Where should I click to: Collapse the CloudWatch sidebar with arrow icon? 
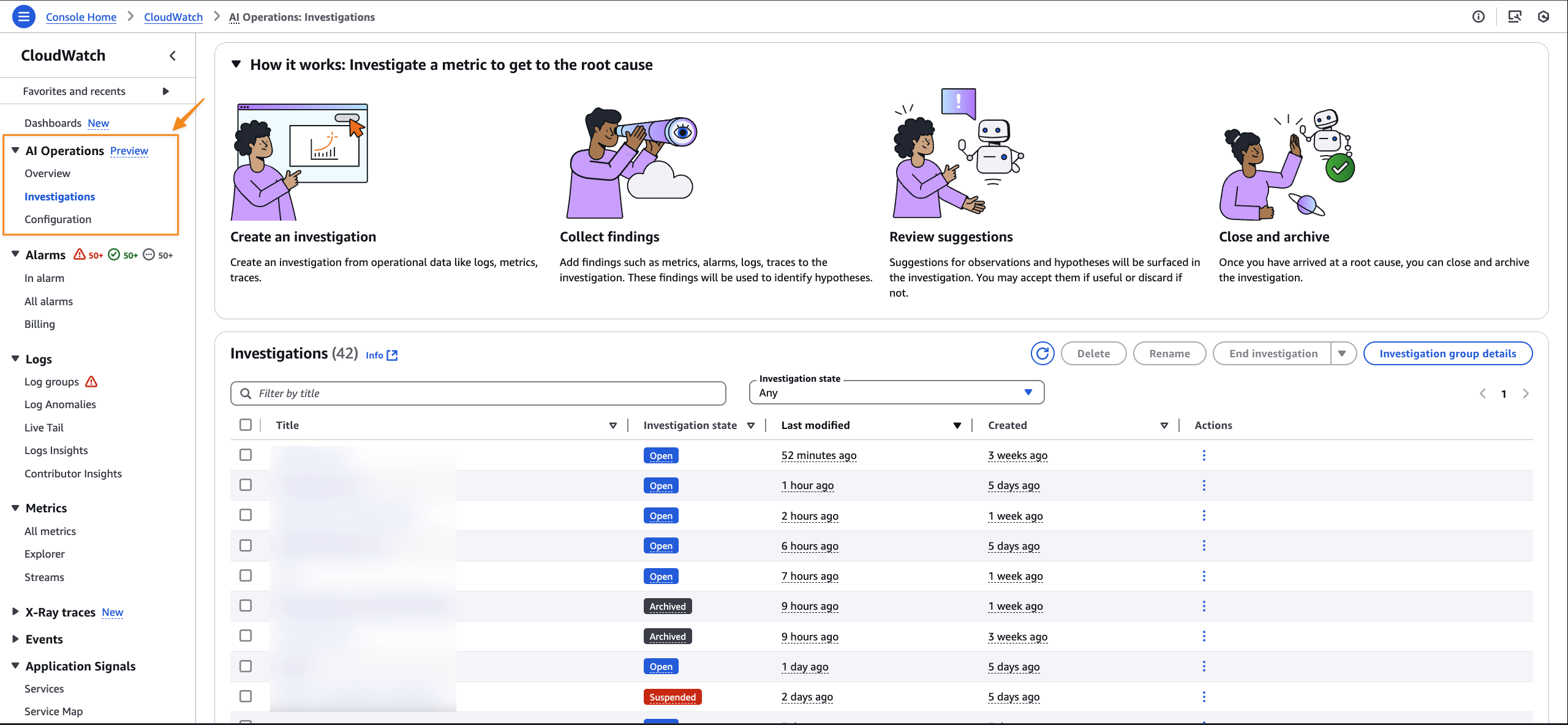173,56
